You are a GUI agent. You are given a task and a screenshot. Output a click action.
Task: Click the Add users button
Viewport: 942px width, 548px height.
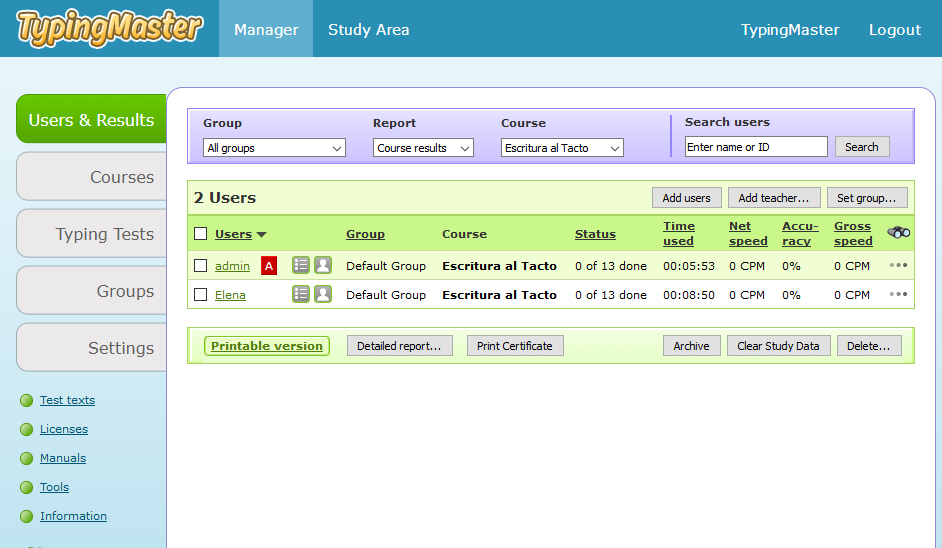[x=687, y=198]
